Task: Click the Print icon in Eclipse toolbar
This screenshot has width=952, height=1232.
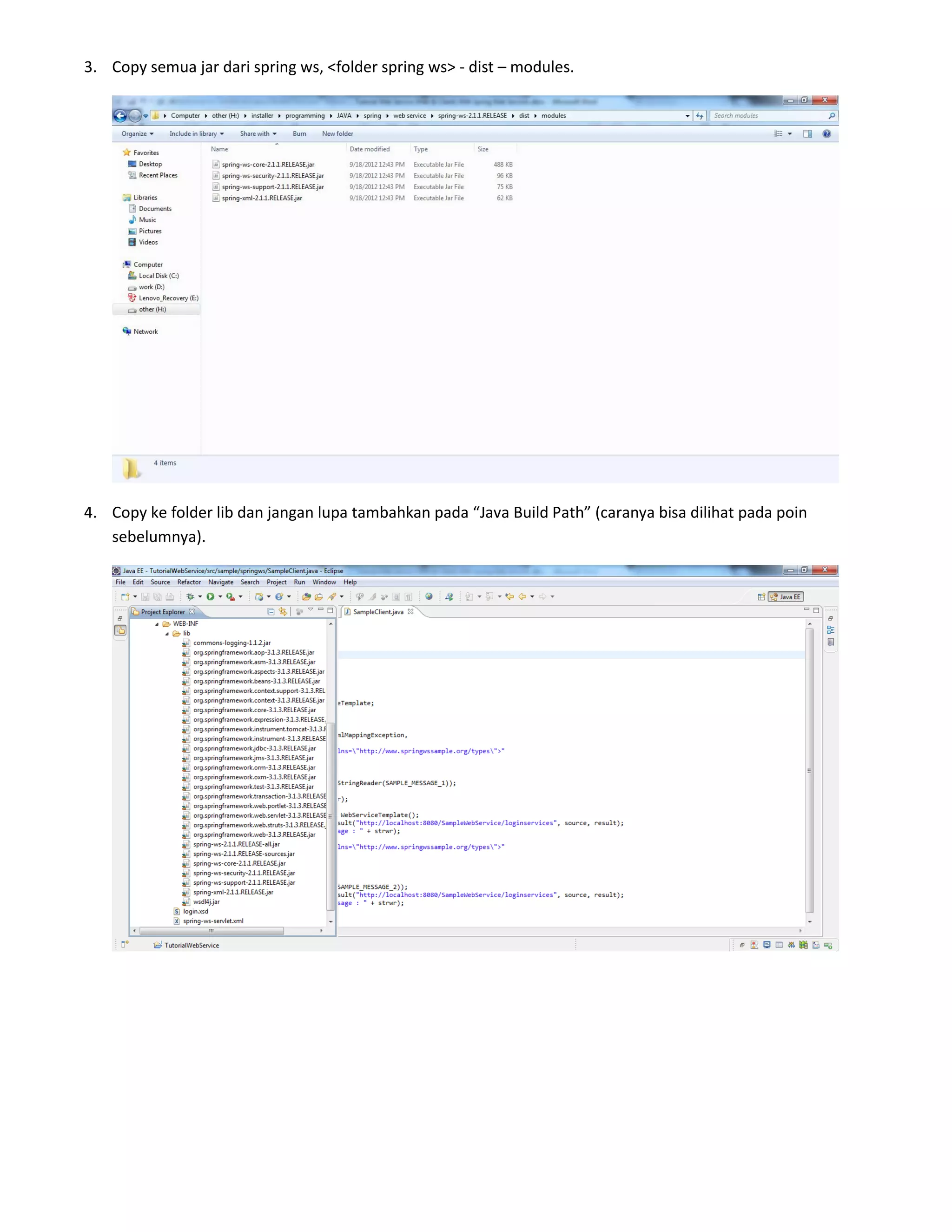Action: coord(170,597)
